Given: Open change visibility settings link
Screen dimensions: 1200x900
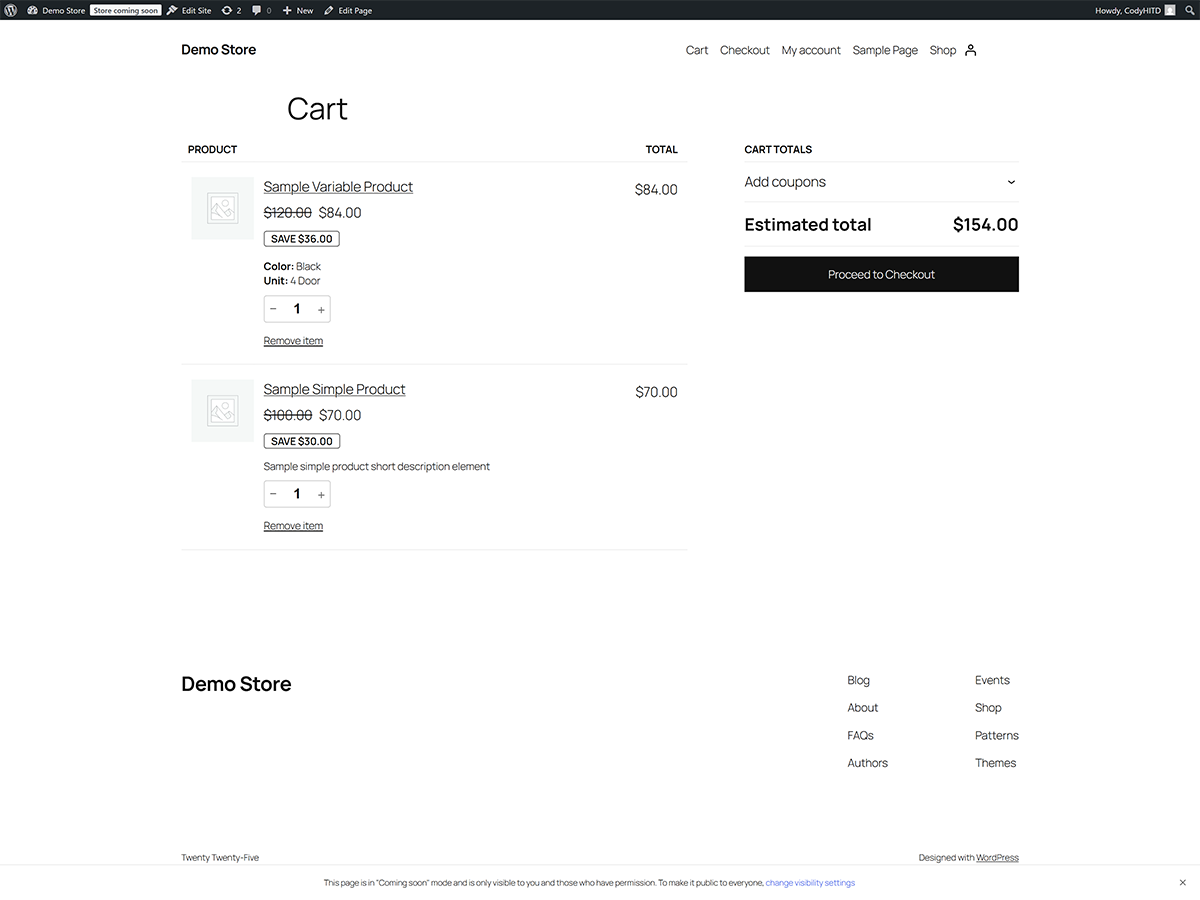Looking at the screenshot, I should click(810, 883).
